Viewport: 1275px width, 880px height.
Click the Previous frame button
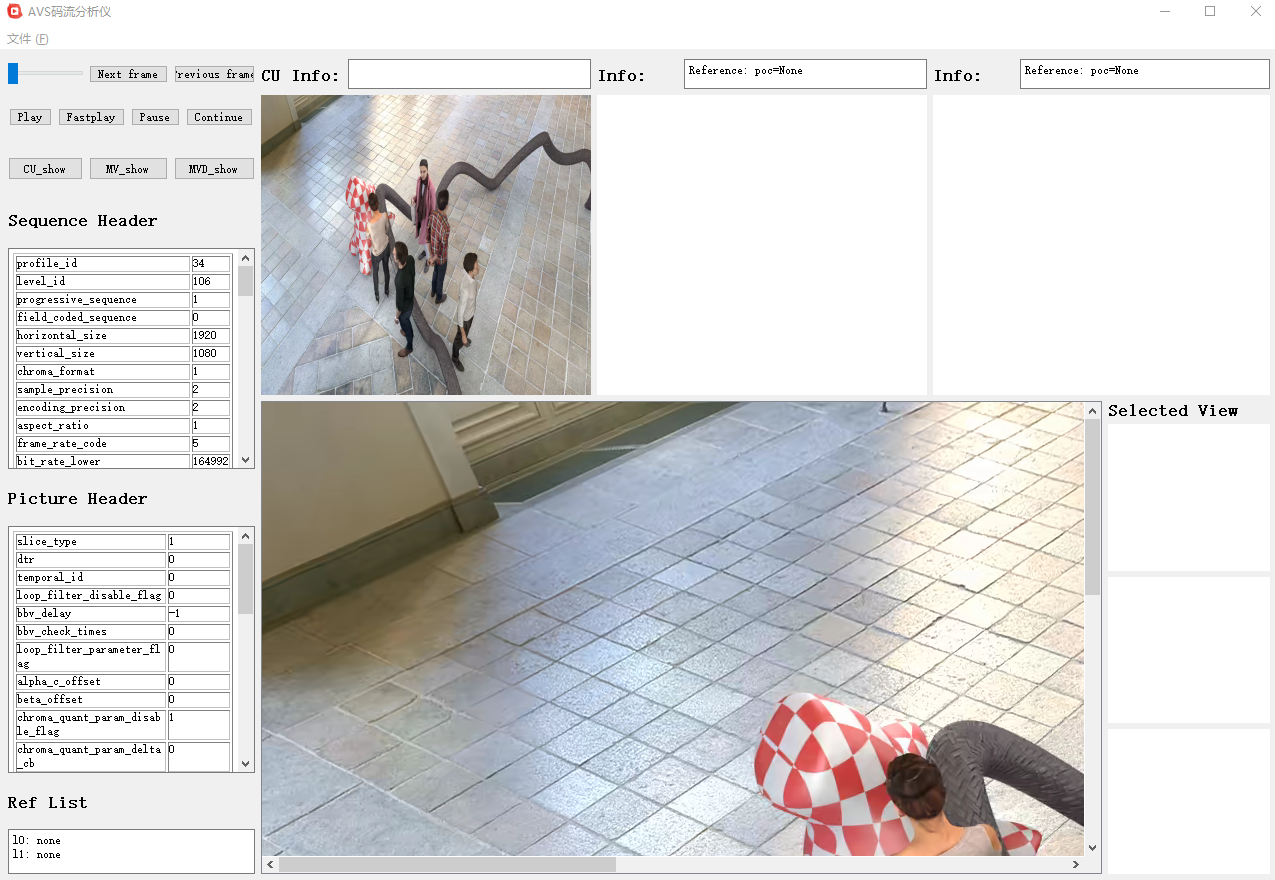coord(213,74)
